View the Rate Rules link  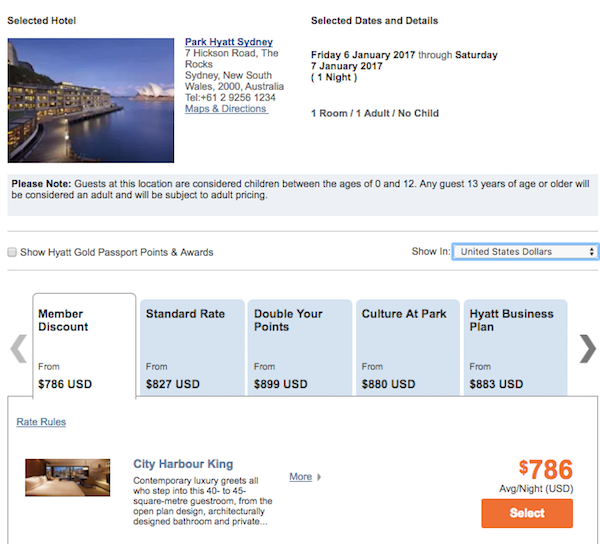[41, 422]
